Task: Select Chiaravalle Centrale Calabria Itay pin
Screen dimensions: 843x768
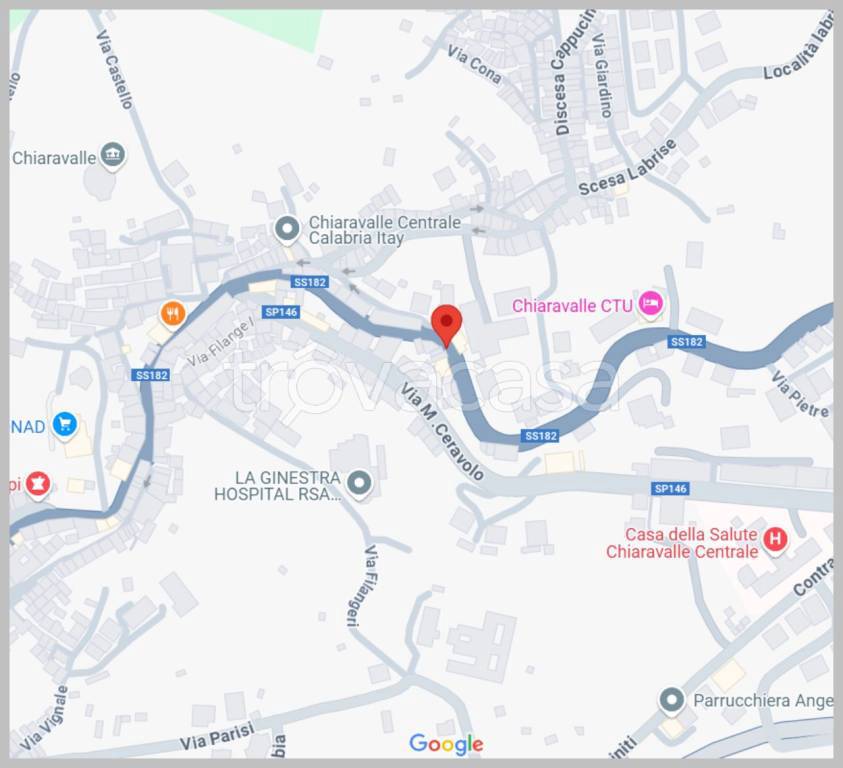Action: point(287,229)
